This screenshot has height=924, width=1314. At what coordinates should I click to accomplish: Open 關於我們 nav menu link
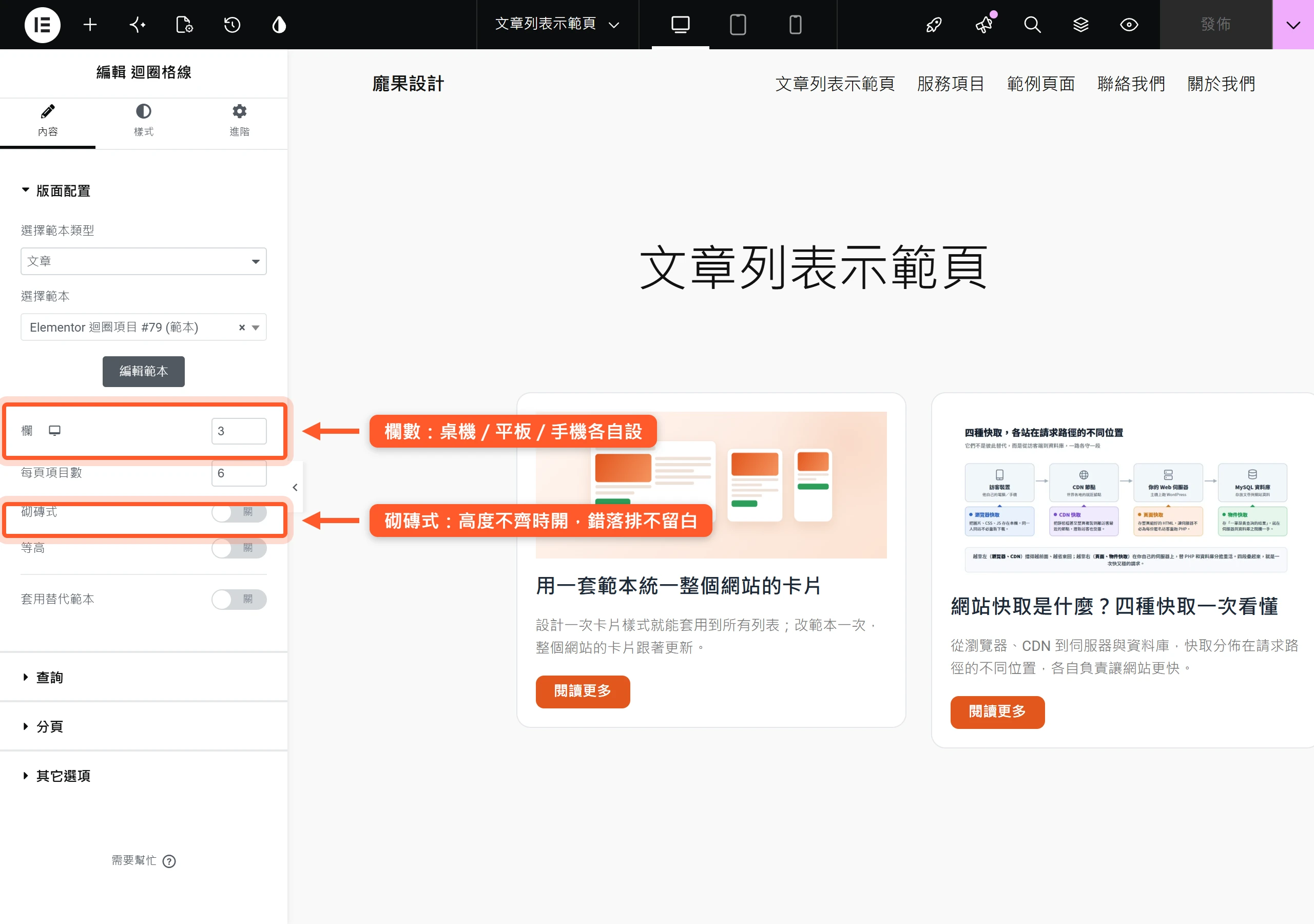1221,84
